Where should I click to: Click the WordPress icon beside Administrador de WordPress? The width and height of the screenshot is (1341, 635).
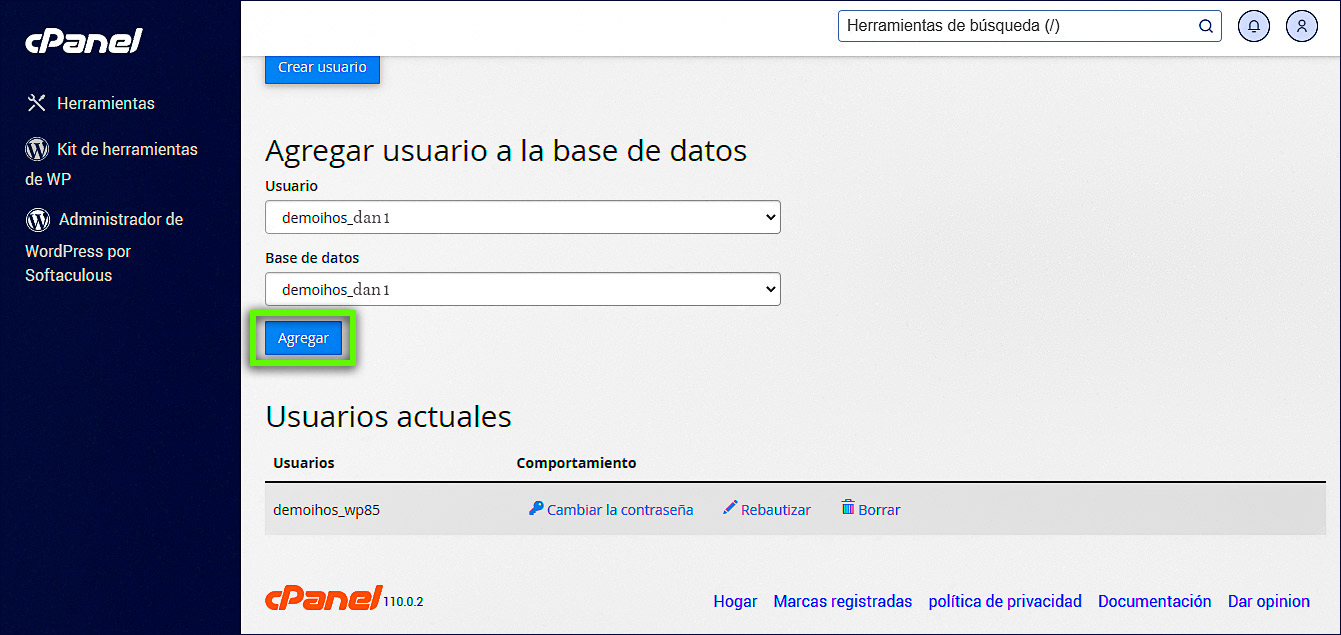pos(37,220)
